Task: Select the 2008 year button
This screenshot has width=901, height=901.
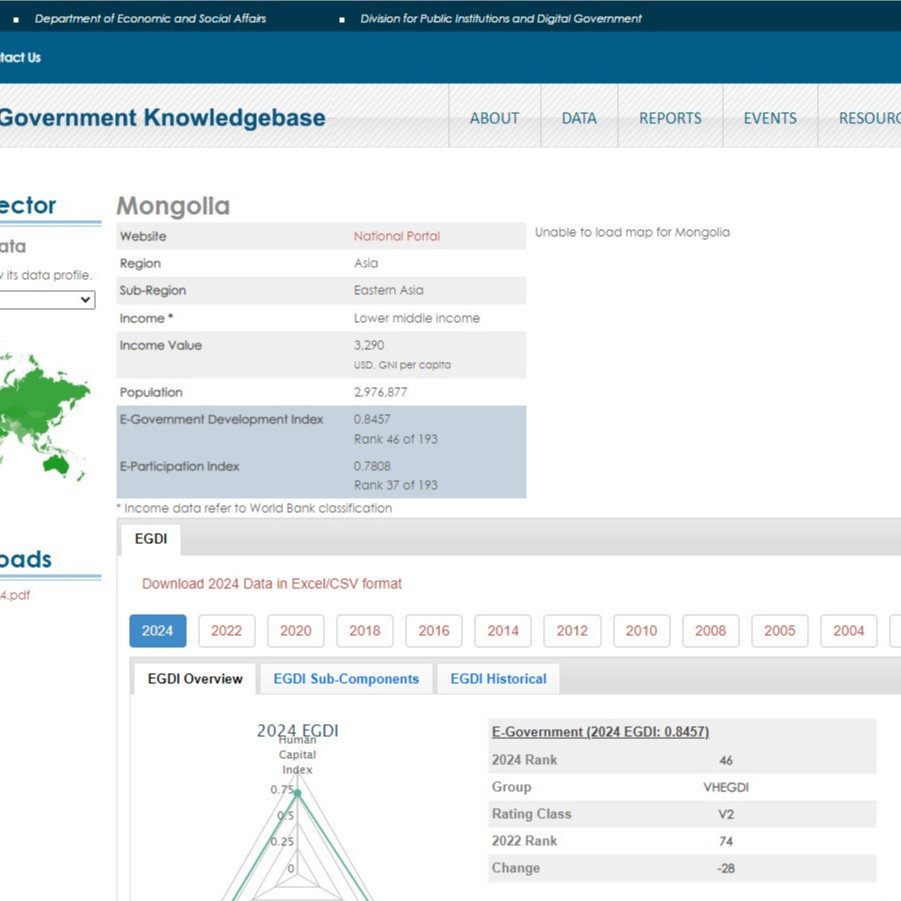Action: click(x=710, y=631)
